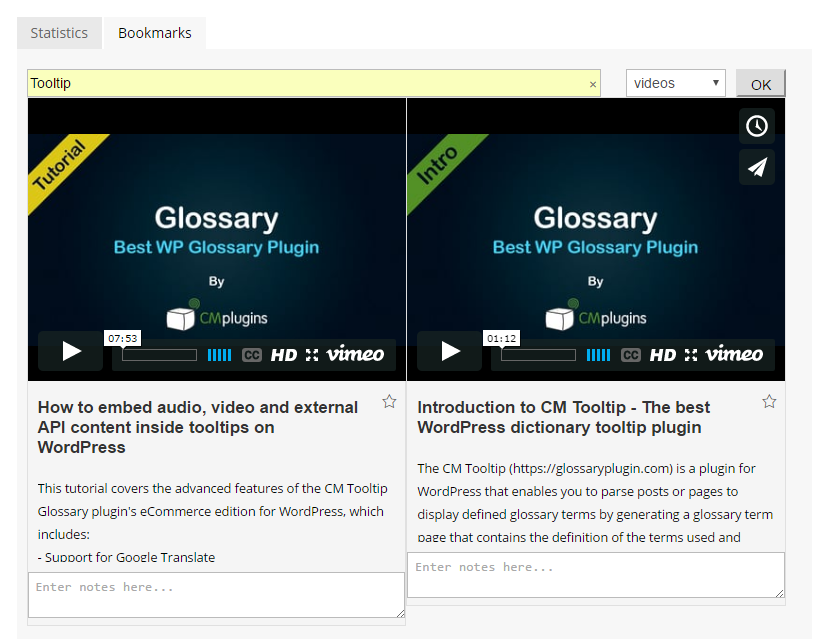Bookmark the 'Introduction to CM Tooltip' star

[769, 402]
